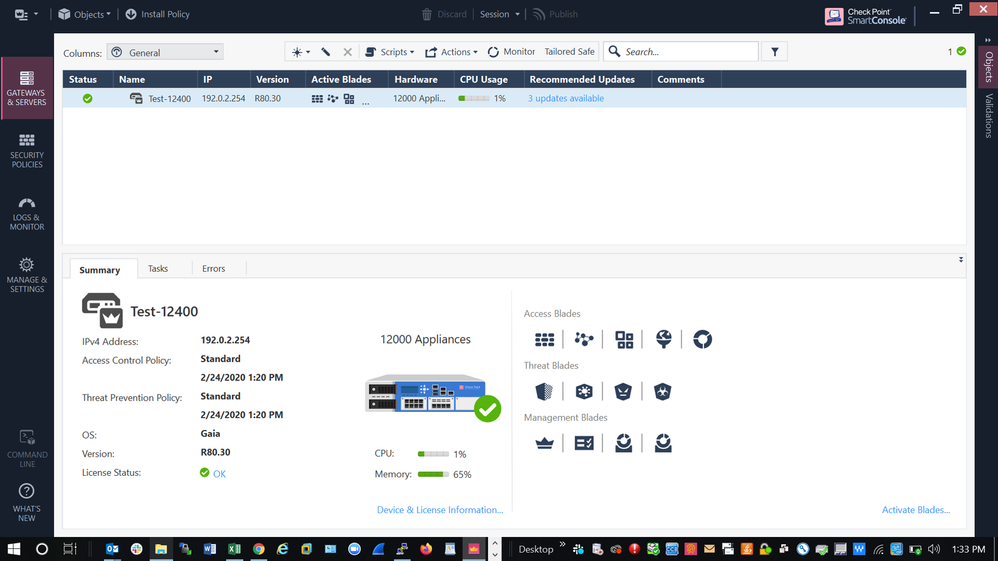Expand the Objects menu
The height and width of the screenshot is (561, 998).
click(84, 14)
